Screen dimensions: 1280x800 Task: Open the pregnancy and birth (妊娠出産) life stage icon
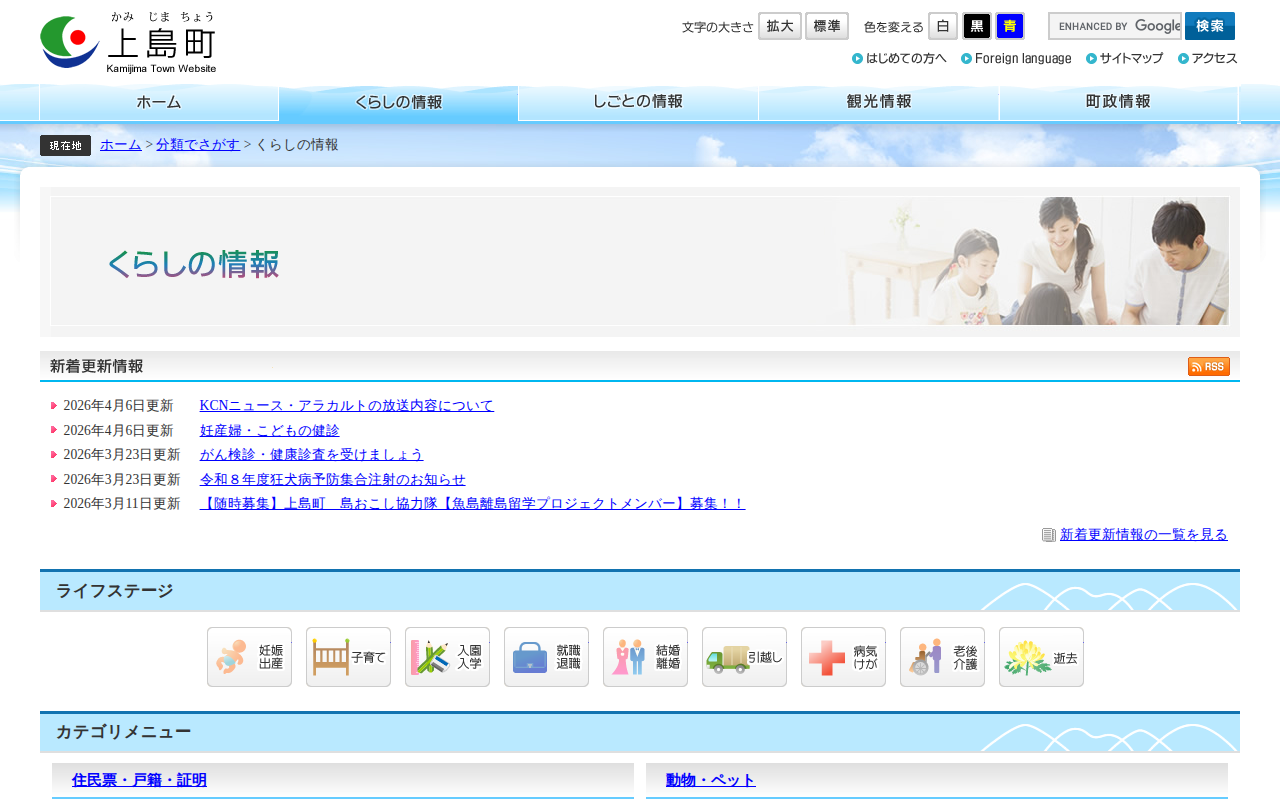249,657
